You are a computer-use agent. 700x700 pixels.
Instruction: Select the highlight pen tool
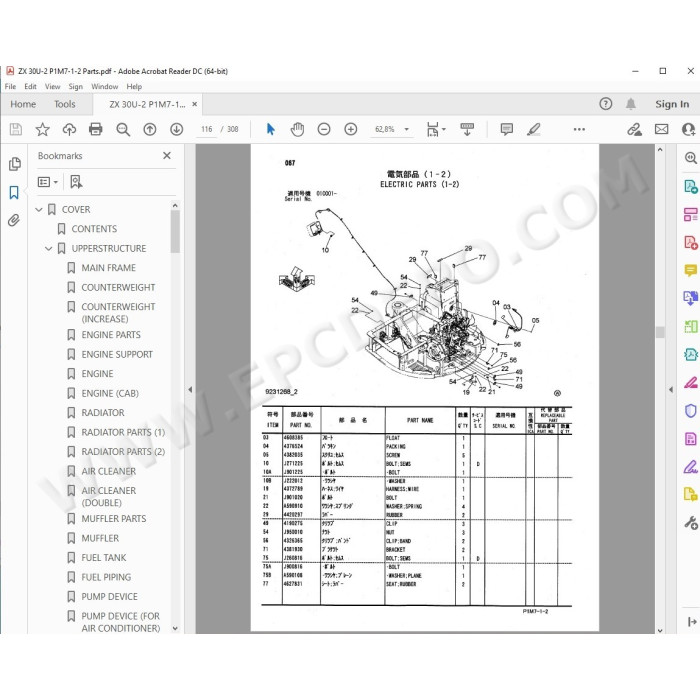(x=534, y=129)
